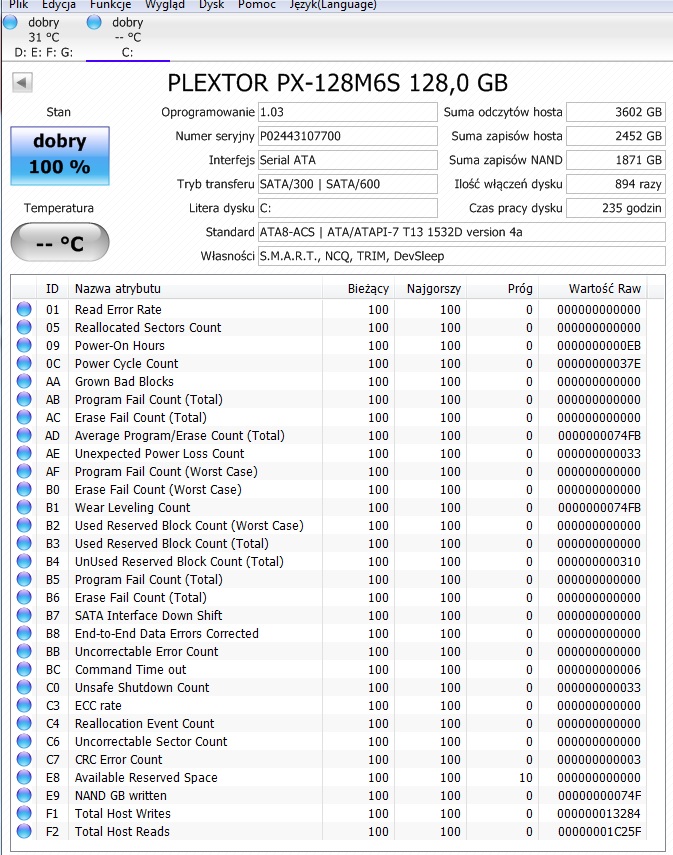Click status icon for Uncorrectable Sector Count
673x855 pixels.
[x=24, y=741]
